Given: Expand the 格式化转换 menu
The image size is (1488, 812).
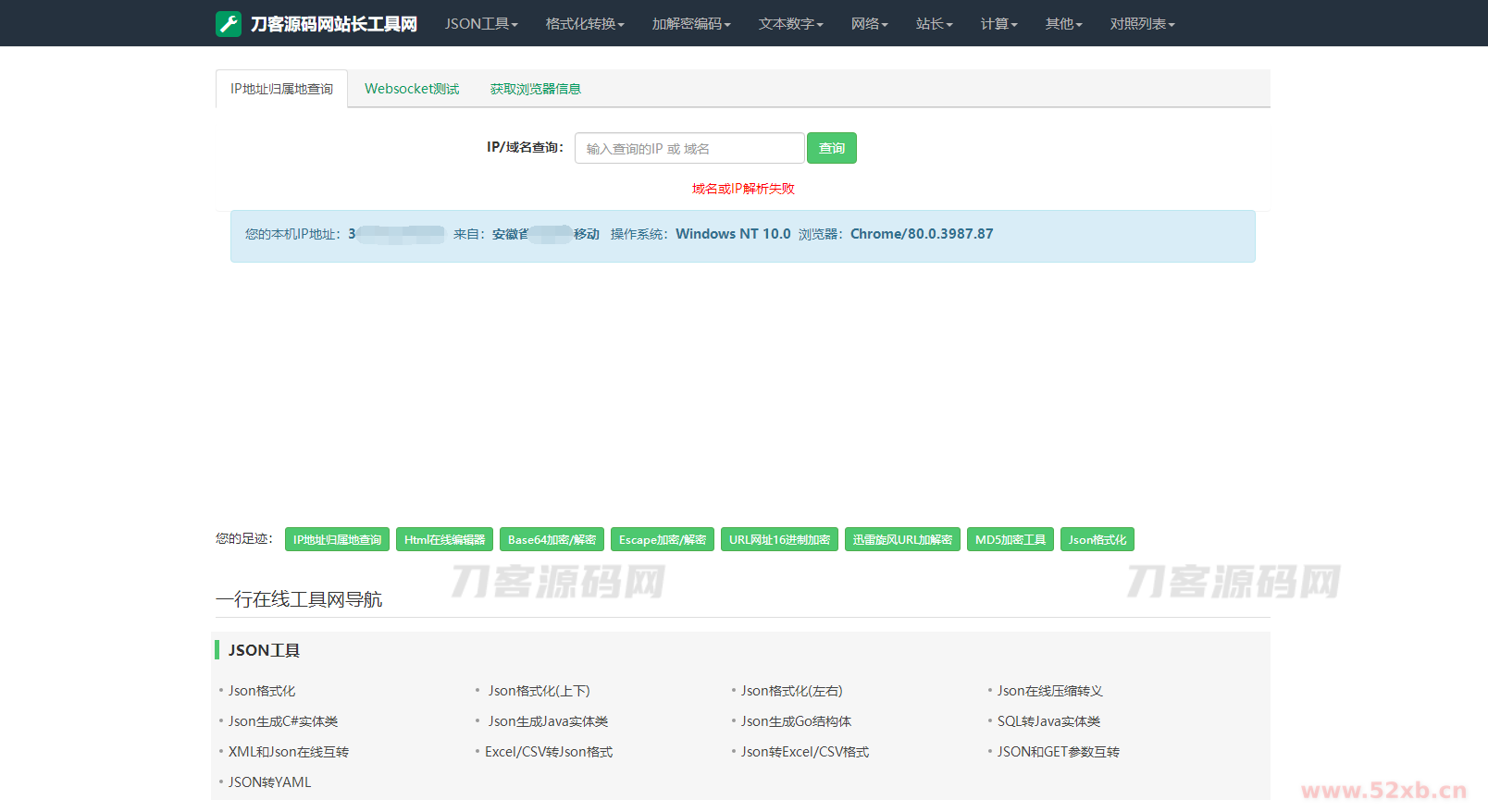Looking at the screenshot, I should click(584, 24).
